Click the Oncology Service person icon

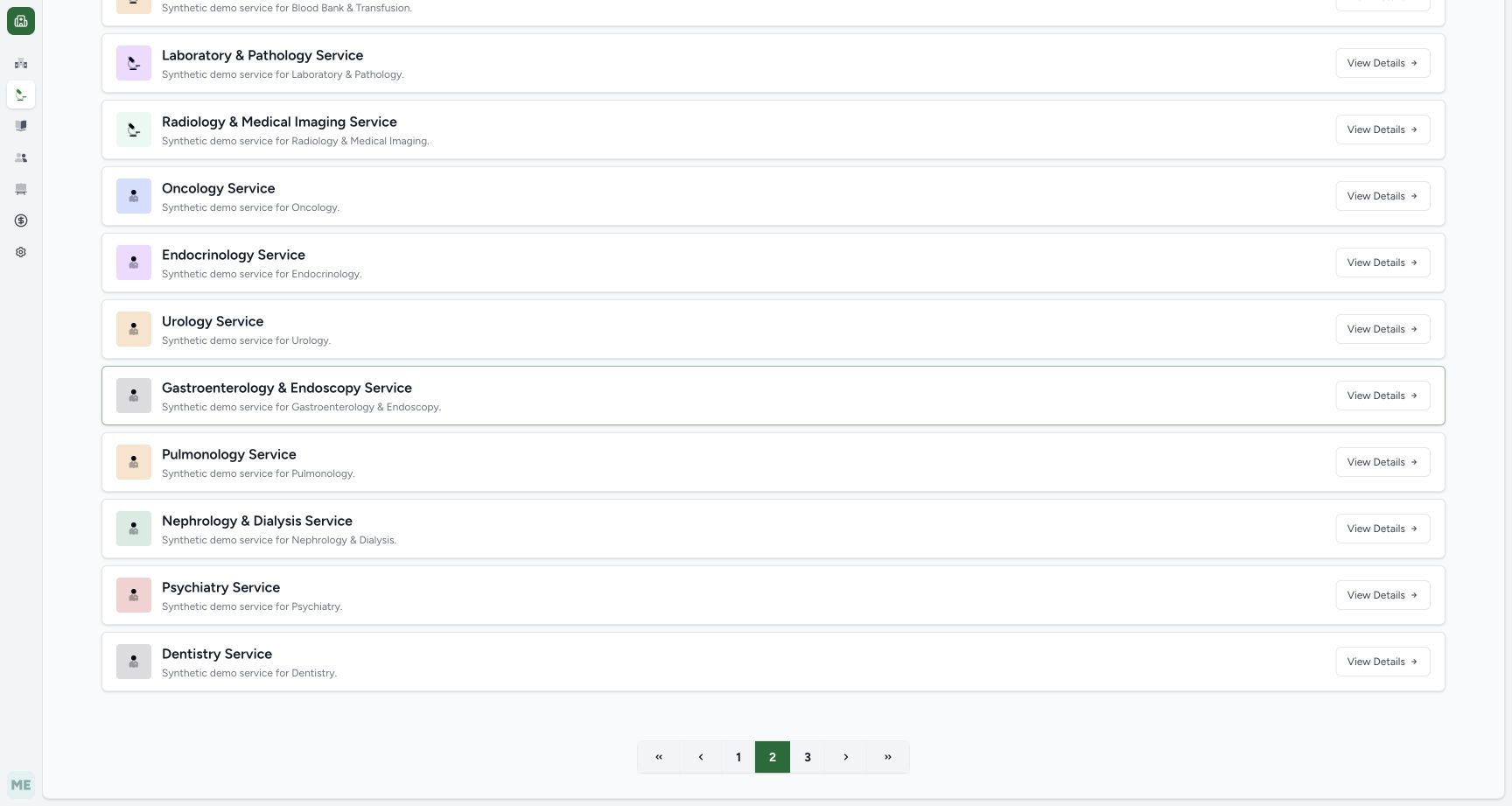pyautogui.click(x=134, y=196)
